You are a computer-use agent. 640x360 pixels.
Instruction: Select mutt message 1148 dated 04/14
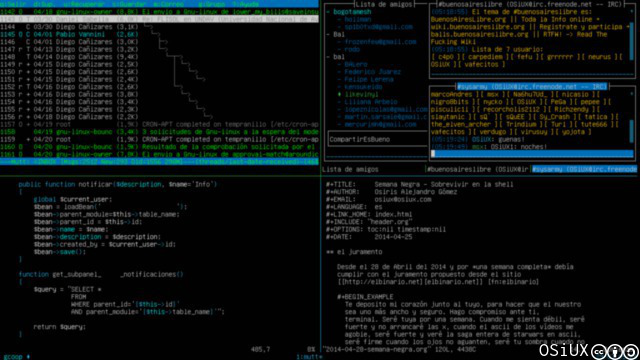point(159,57)
